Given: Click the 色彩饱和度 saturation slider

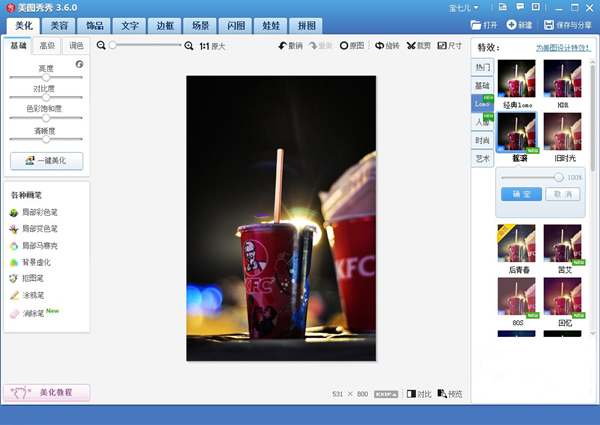Looking at the screenshot, I should click(46, 118).
